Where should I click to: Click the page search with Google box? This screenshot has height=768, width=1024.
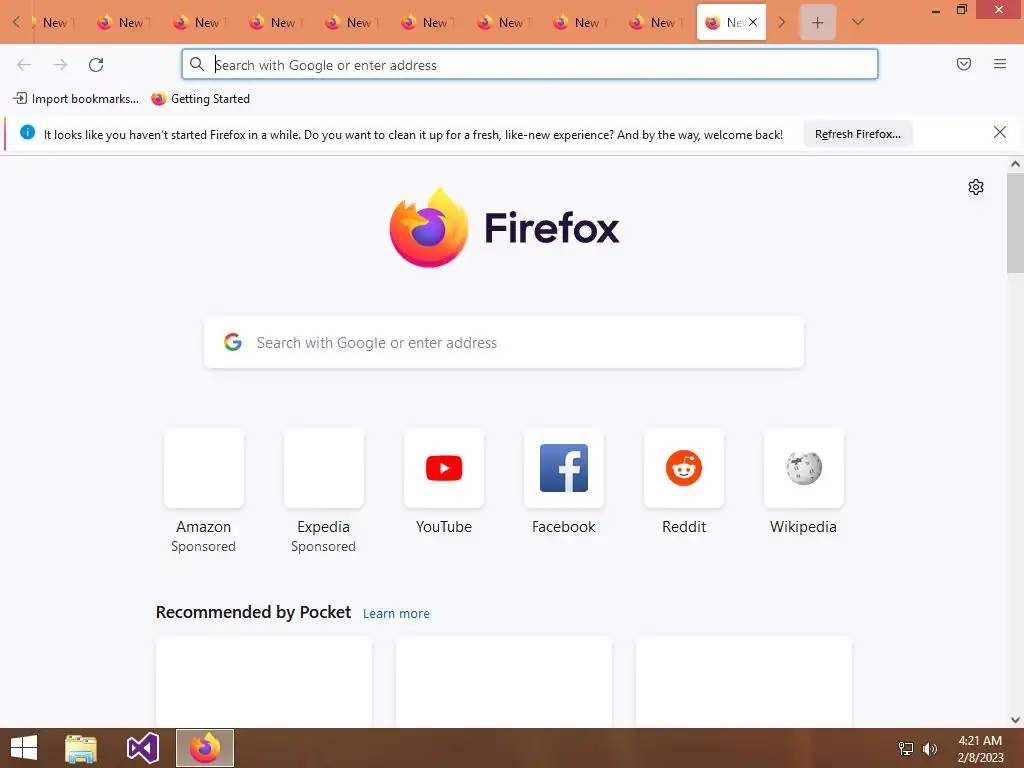[504, 343]
